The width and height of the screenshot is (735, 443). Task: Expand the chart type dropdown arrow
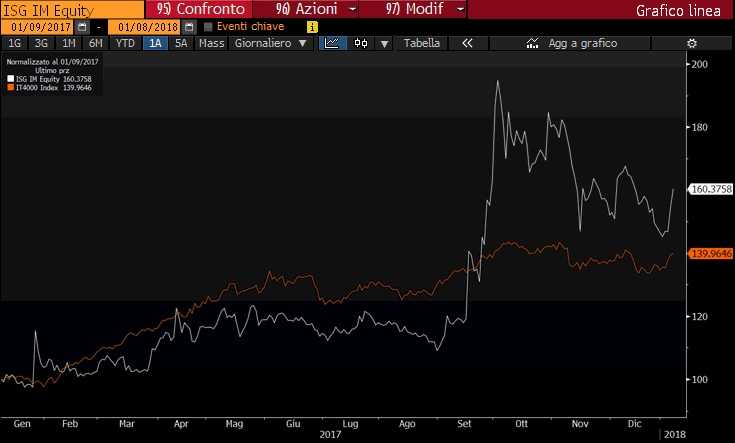point(384,44)
